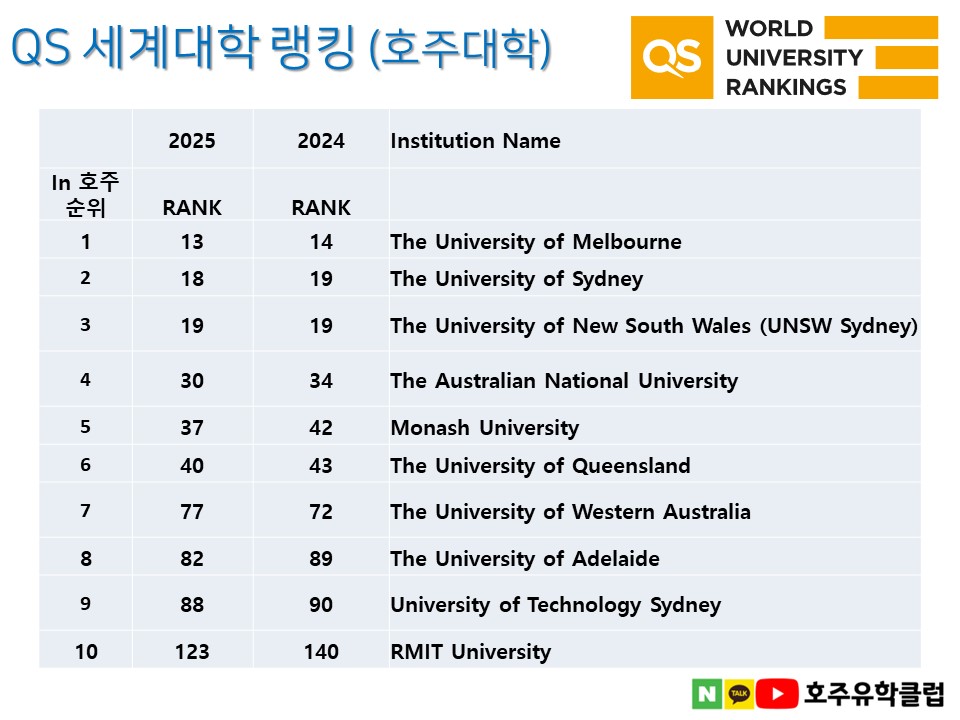Click Australia rank 9 in Technology Sydney row

pyautogui.click(x=86, y=604)
